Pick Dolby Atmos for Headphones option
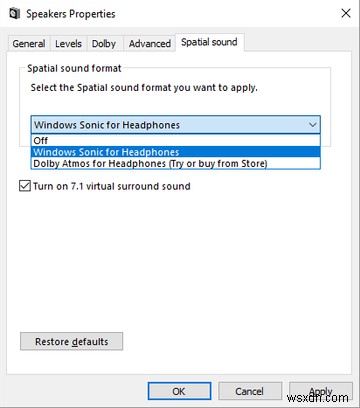 [x=176, y=164]
